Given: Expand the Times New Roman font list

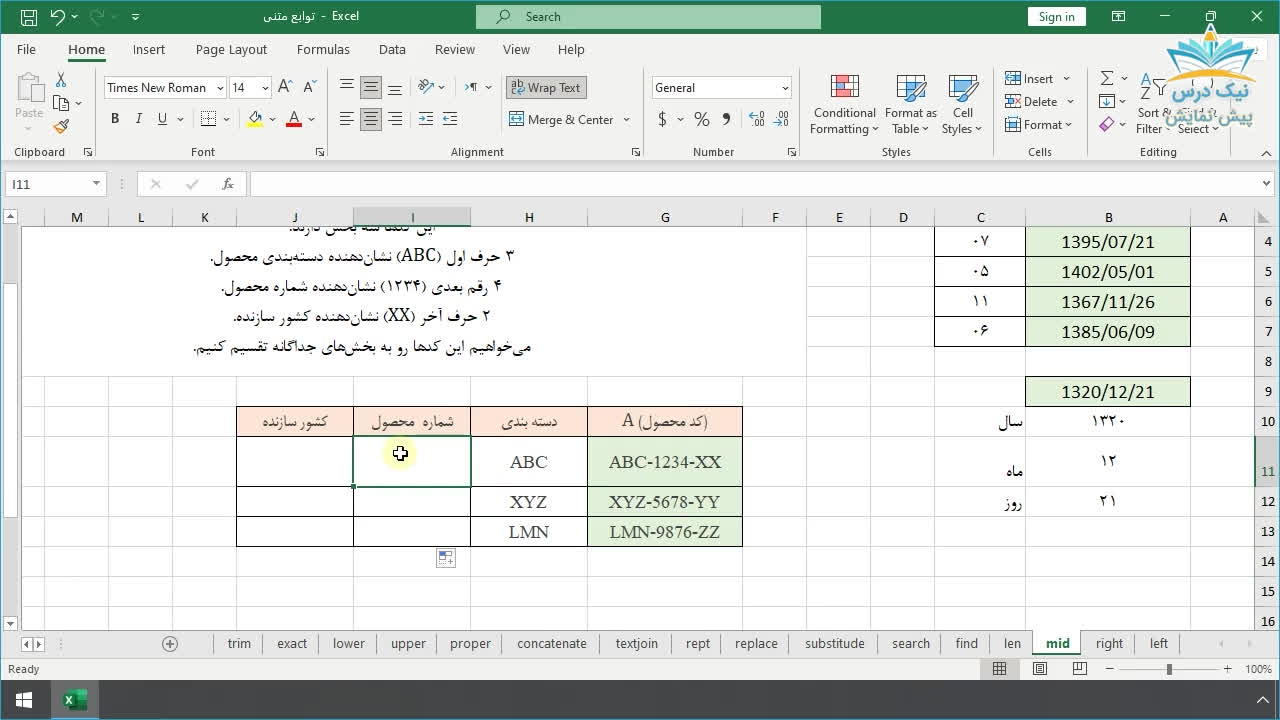Looking at the screenshot, I should (220, 88).
